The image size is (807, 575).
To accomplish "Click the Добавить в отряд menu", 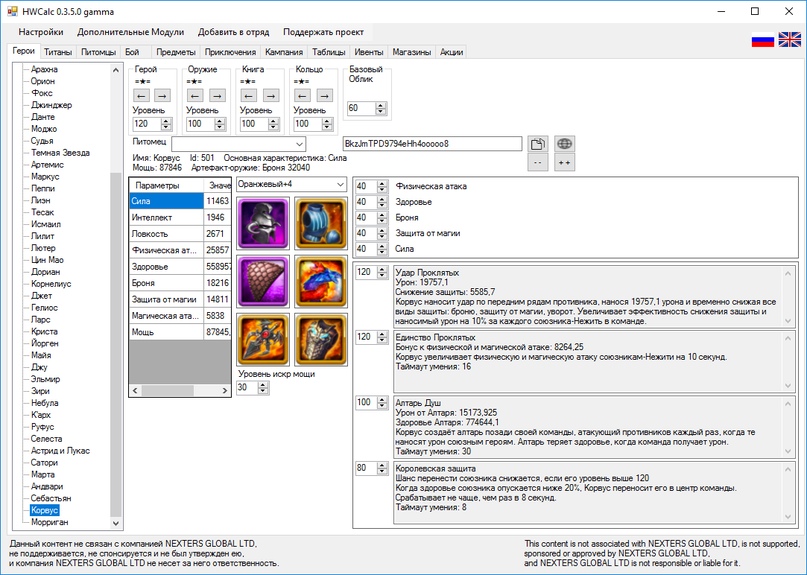I will [234, 32].
